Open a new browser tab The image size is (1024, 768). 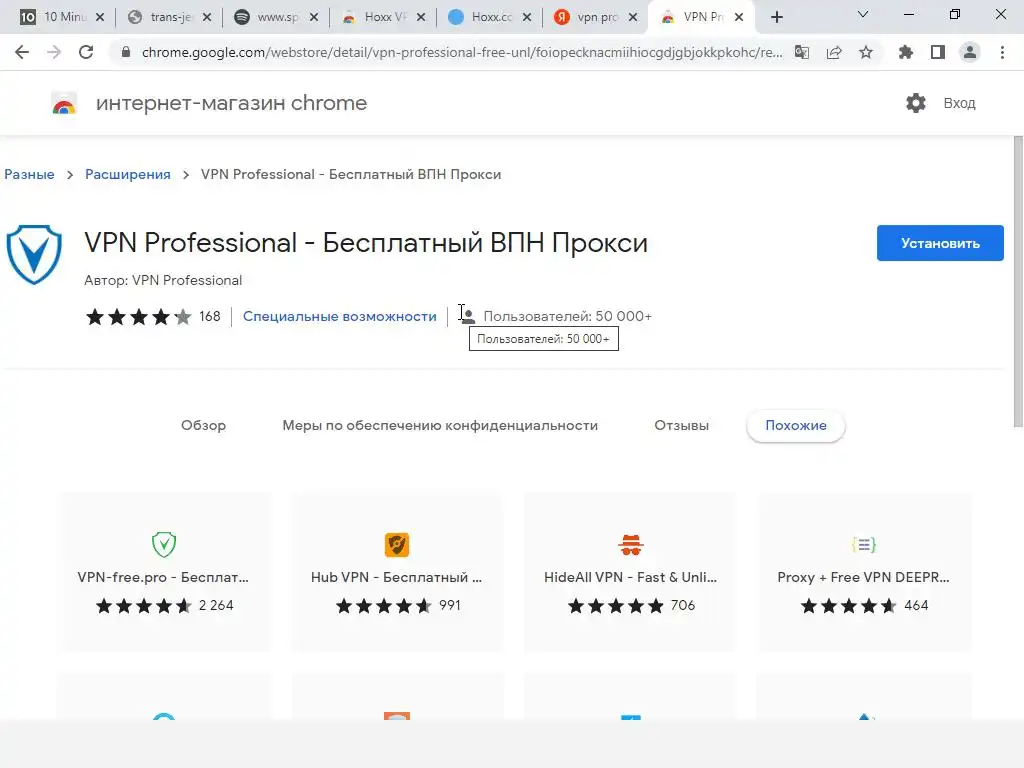776,17
